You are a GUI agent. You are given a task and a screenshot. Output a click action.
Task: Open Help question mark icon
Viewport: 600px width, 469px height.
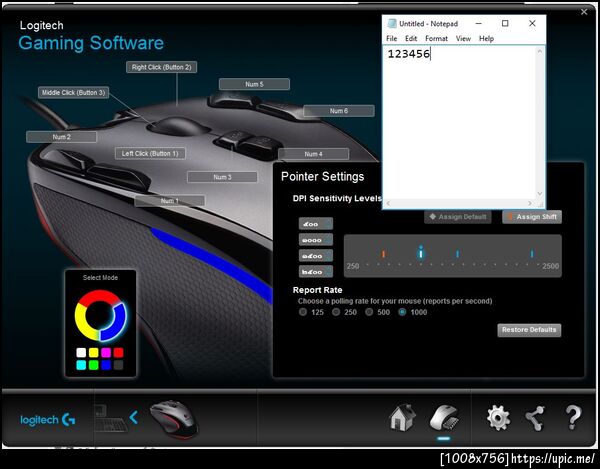coord(573,417)
